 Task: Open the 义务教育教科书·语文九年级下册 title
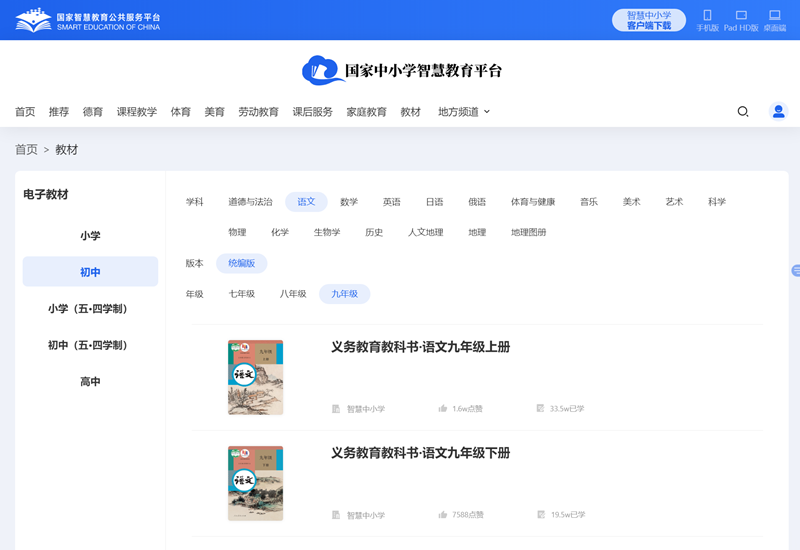point(420,453)
